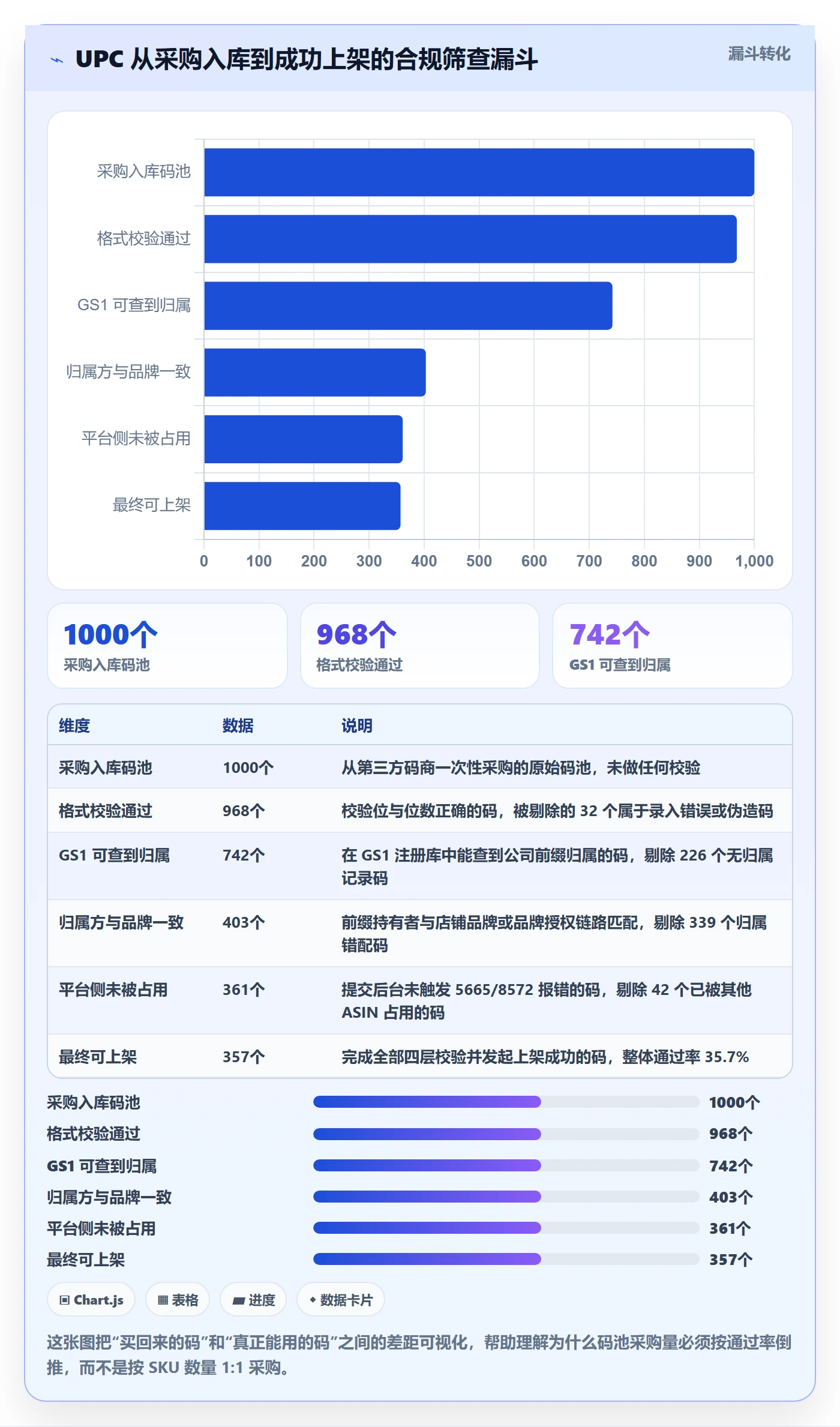This screenshot has height=1427, width=840.
Task: Click the lightning icon beside the UPC title
Action: [x=57, y=59]
